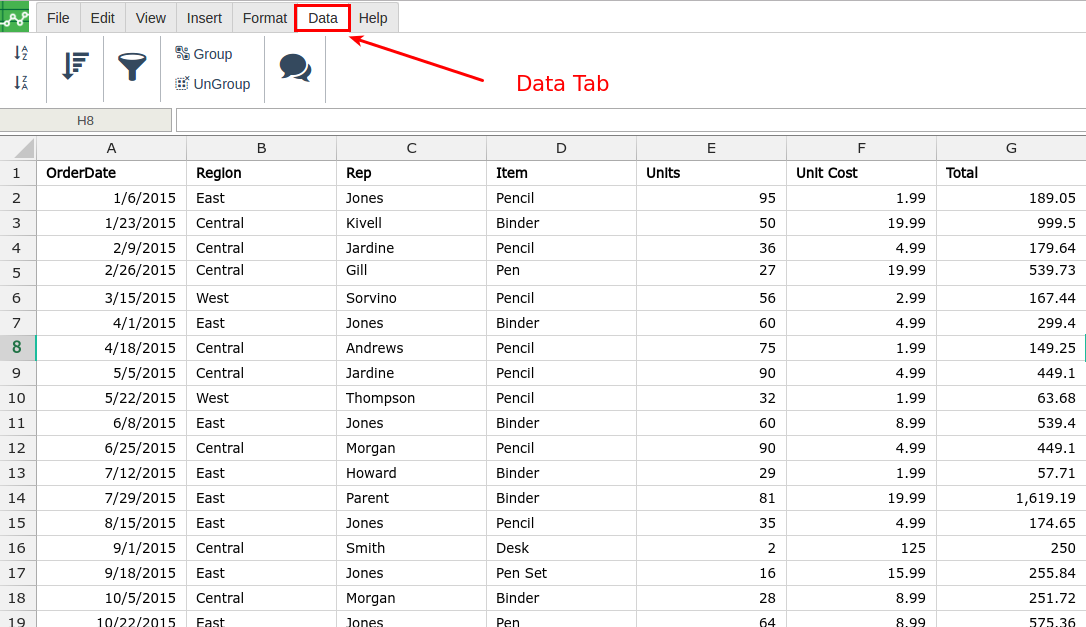Open the File menu
Image resolution: width=1086 pixels, height=627 pixels.
(57, 17)
